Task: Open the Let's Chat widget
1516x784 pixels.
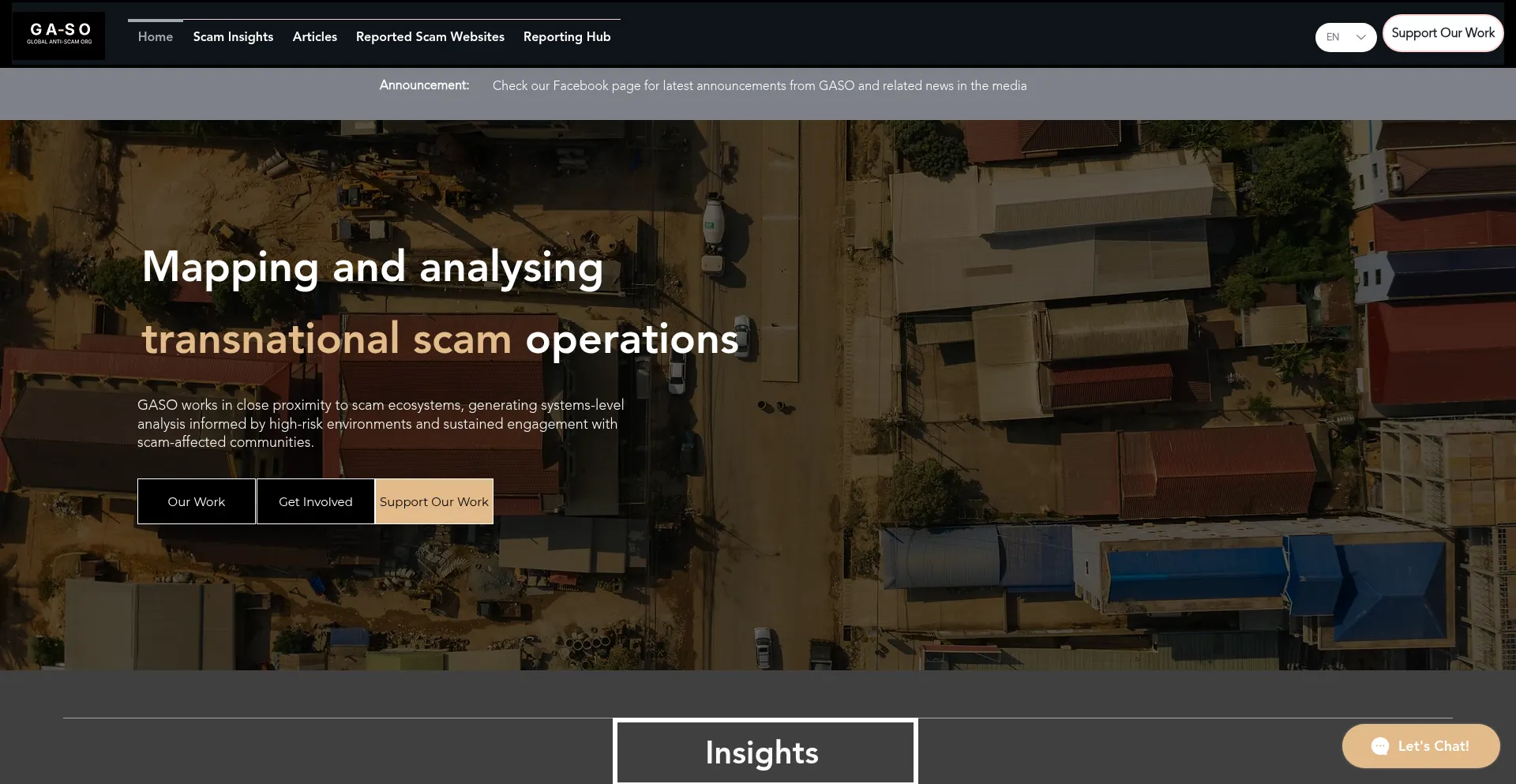Action: point(1420,745)
